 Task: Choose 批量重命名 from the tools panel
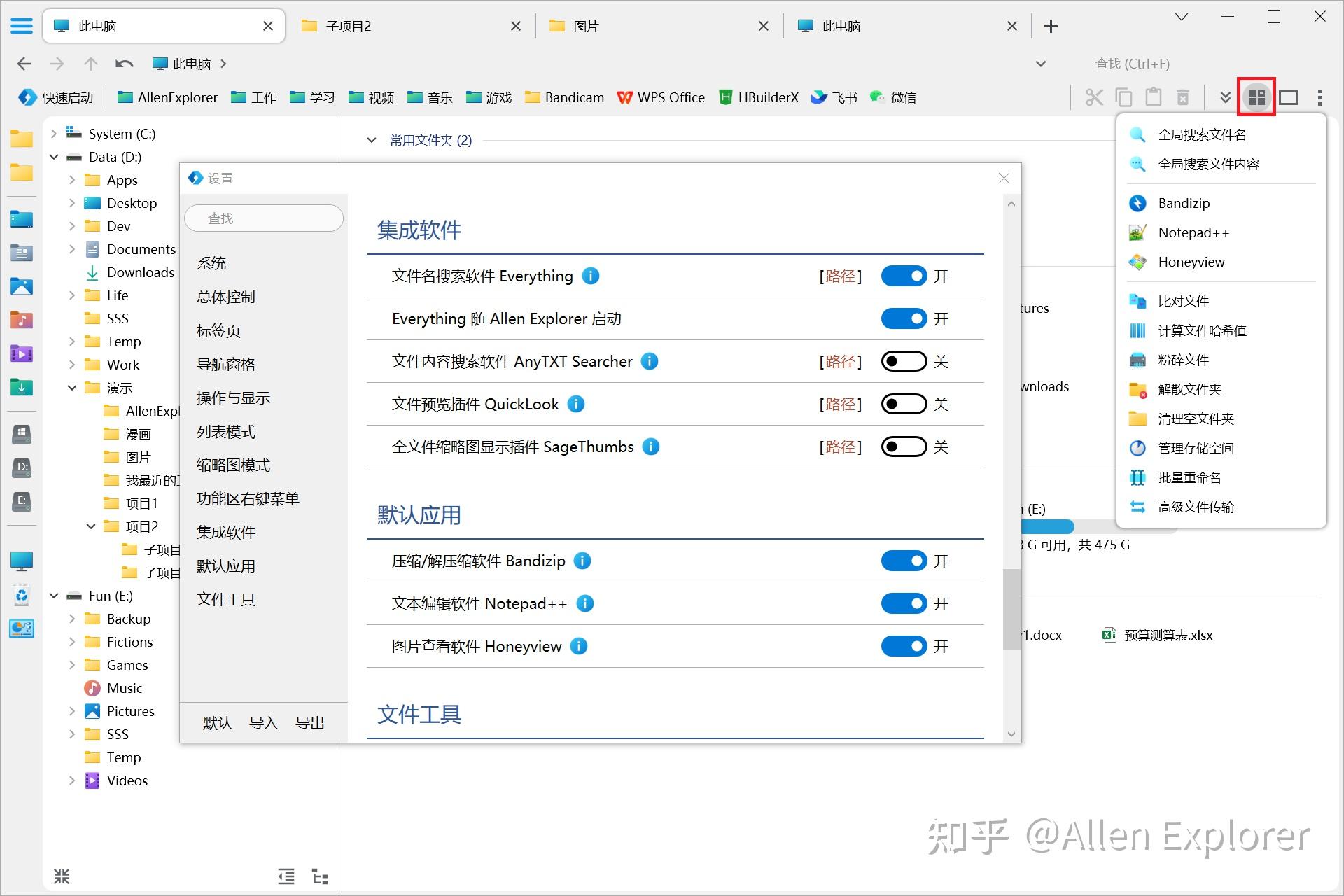pyautogui.click(x=1189, y=477)
